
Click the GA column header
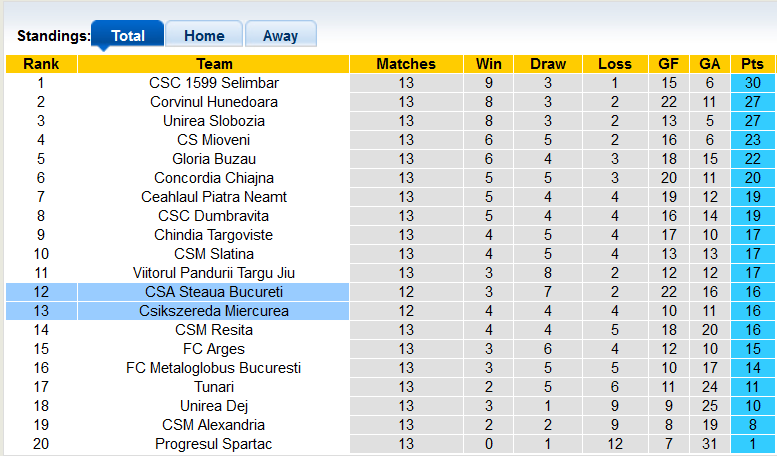[x=710, y=64]
